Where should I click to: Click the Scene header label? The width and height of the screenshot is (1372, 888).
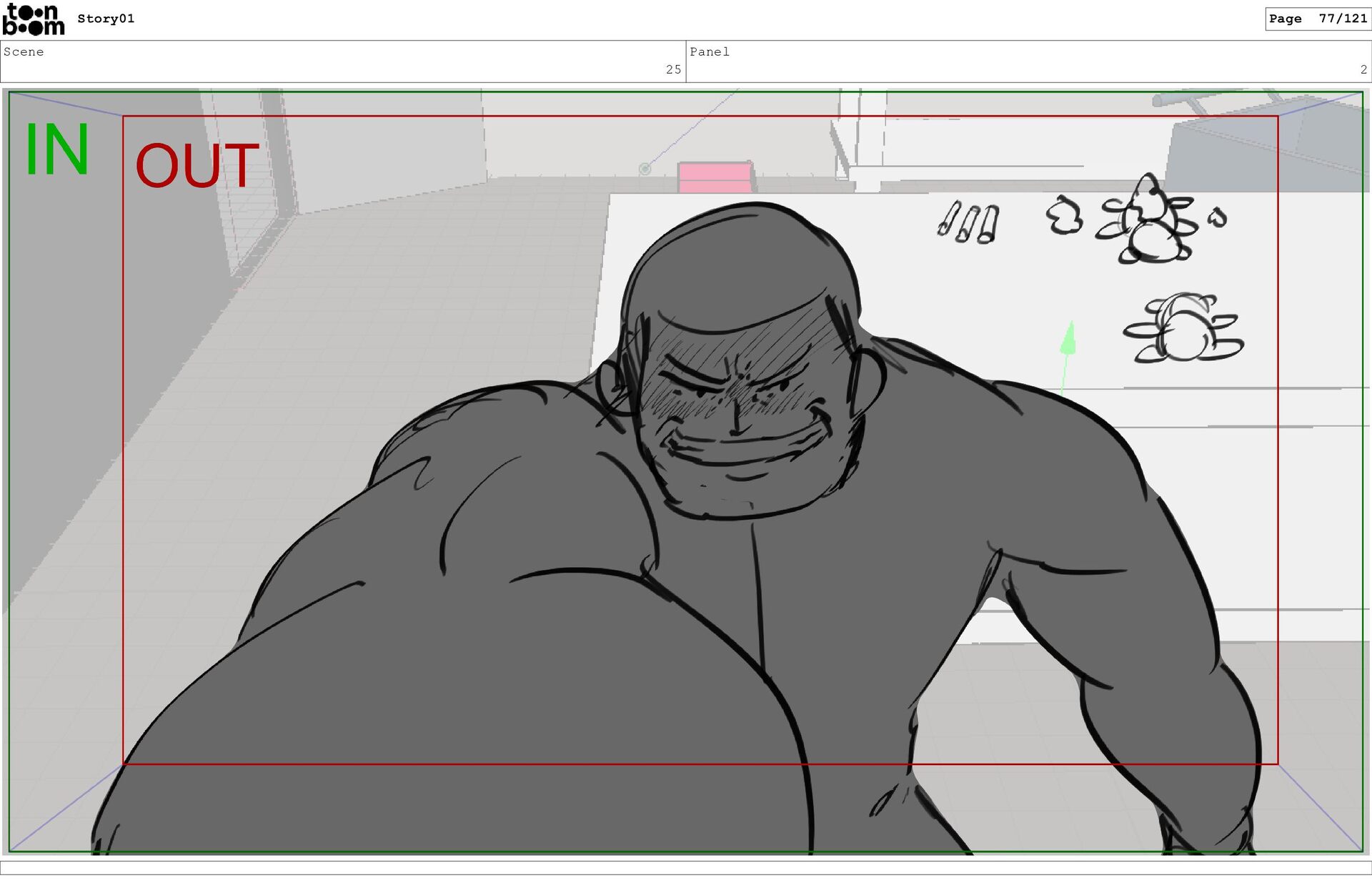24,51
